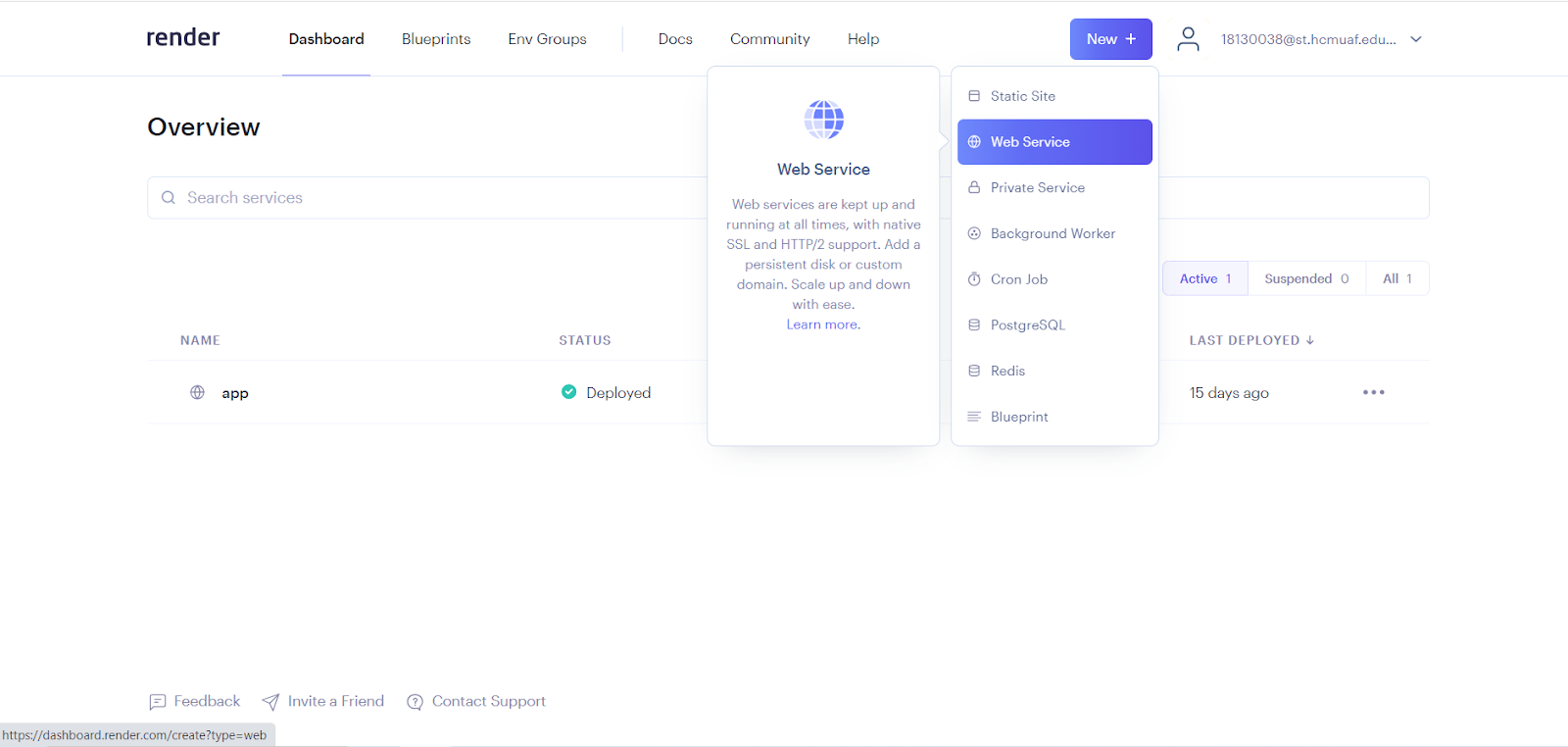The image size is (1568, 747).
Task: Select Blueprint menu entry
Action: point(1054,417)
